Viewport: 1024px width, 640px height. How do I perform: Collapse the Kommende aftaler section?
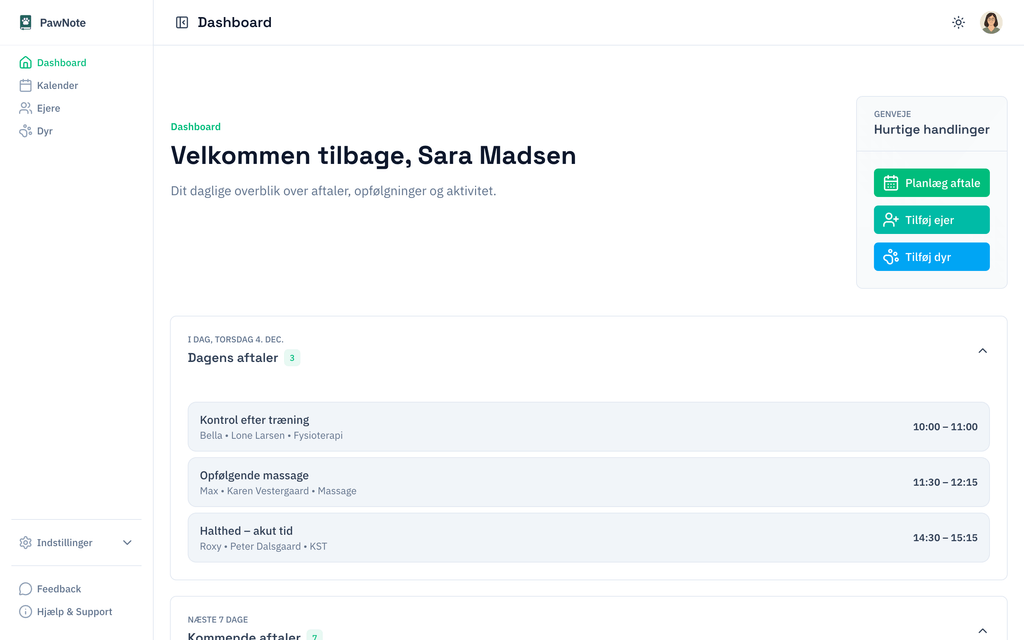(982, 631)
